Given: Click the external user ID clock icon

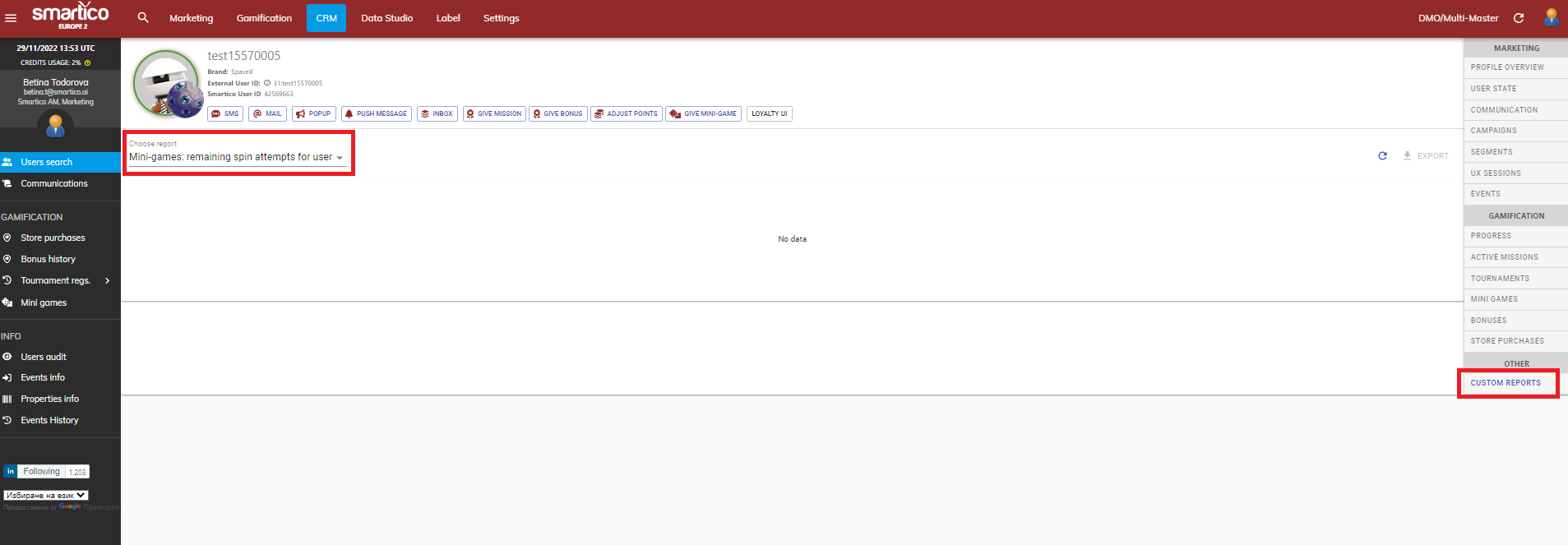Looking at the screenshot, I should pos(267,83).
